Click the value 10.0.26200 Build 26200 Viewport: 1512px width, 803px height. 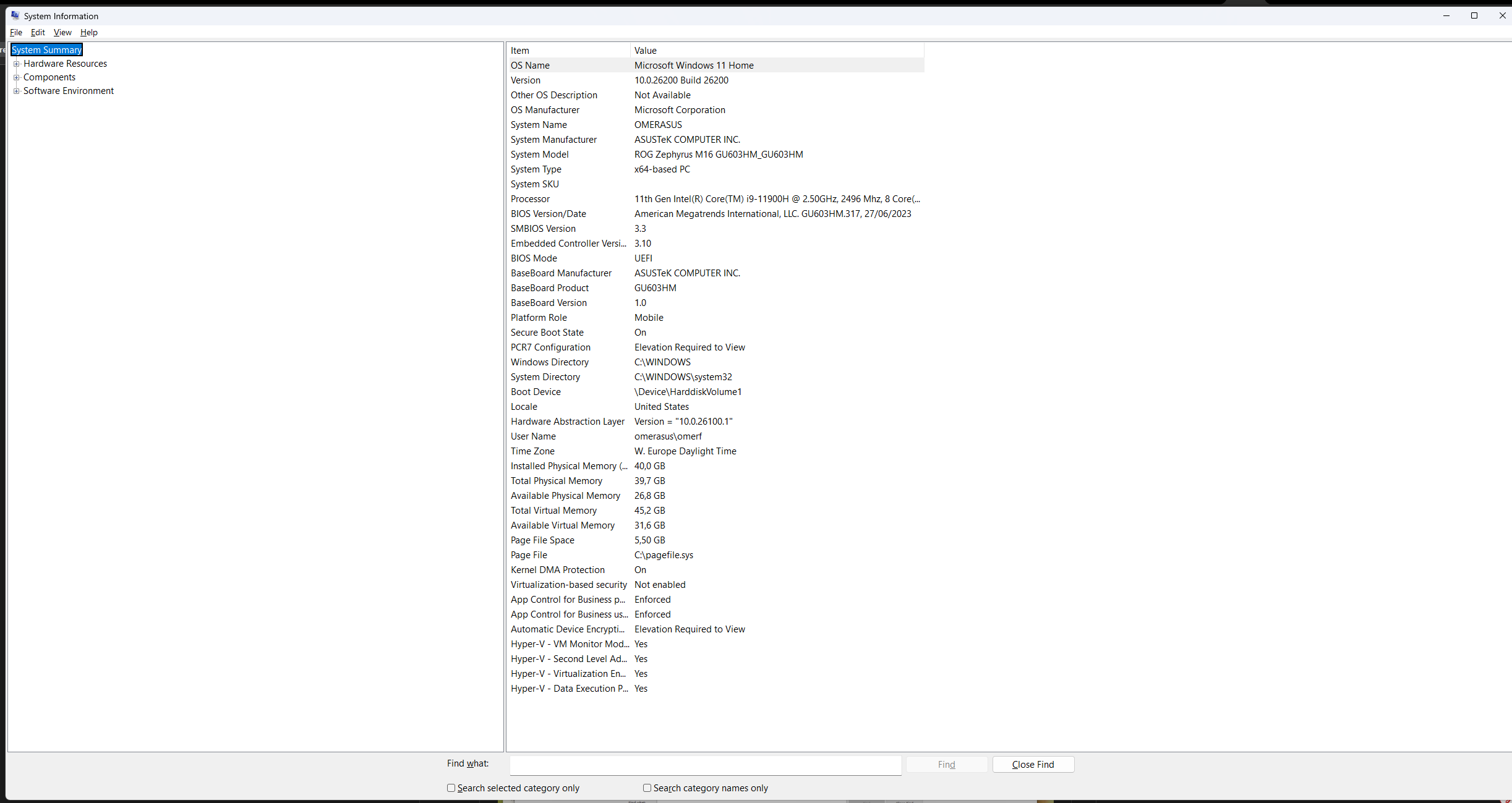tap(681, 80)
